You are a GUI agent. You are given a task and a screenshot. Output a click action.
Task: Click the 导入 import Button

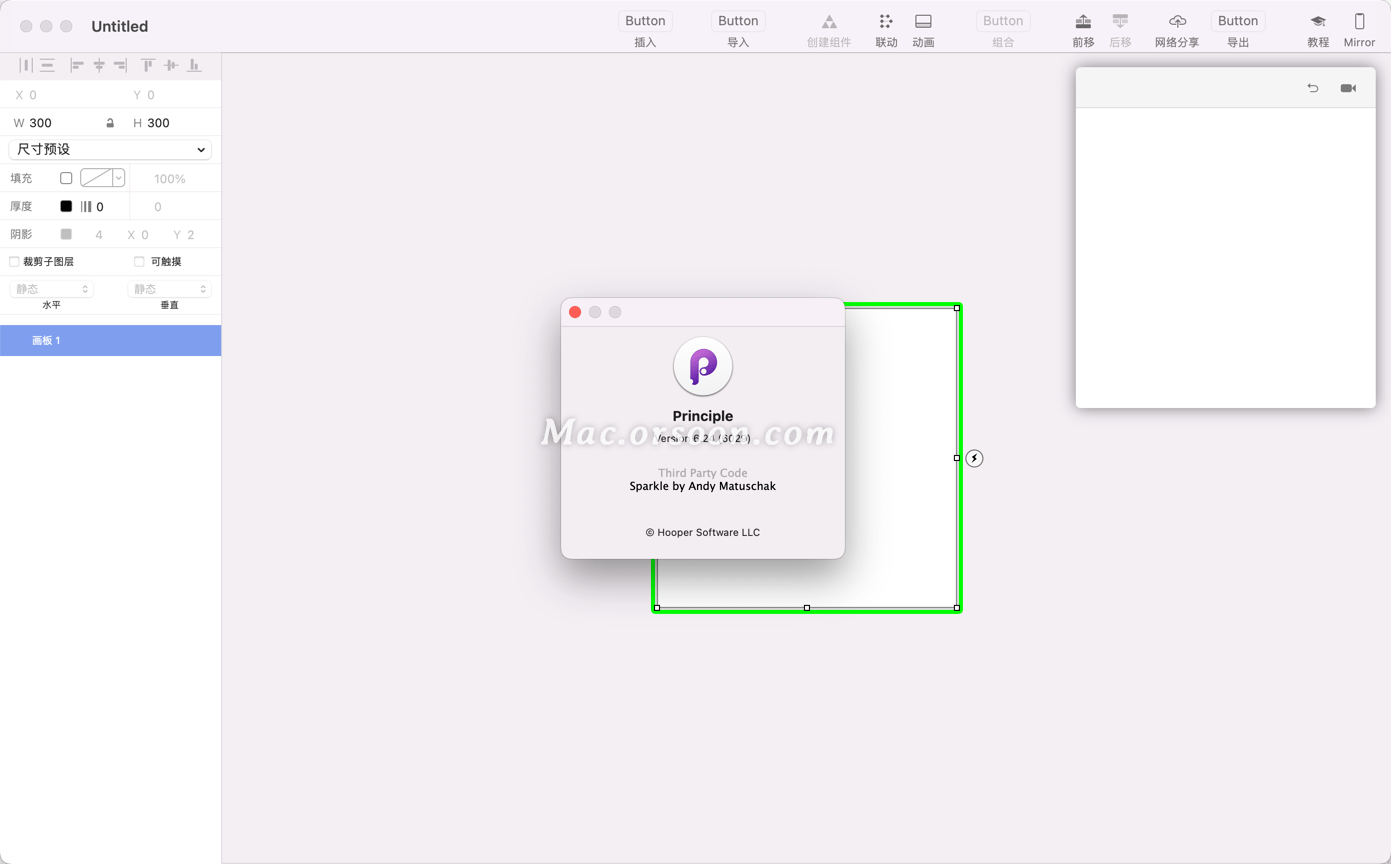pyautogui.click(x=738, y=21)
